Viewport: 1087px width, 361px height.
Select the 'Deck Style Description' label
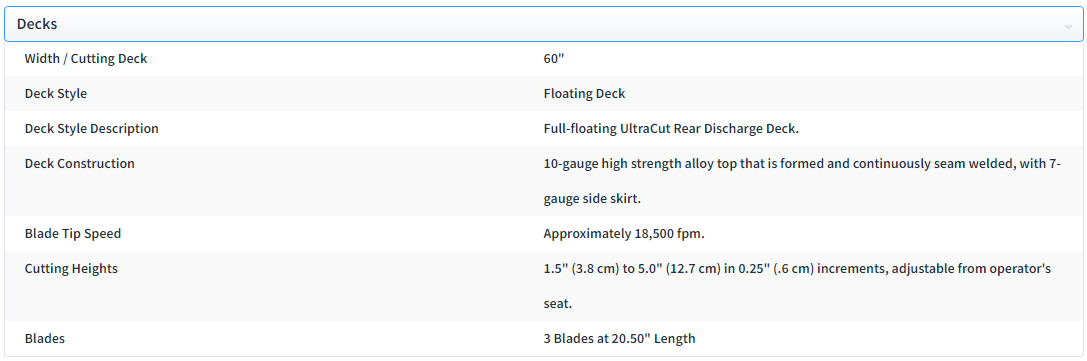pyautogui.click(x=92, y=129)
